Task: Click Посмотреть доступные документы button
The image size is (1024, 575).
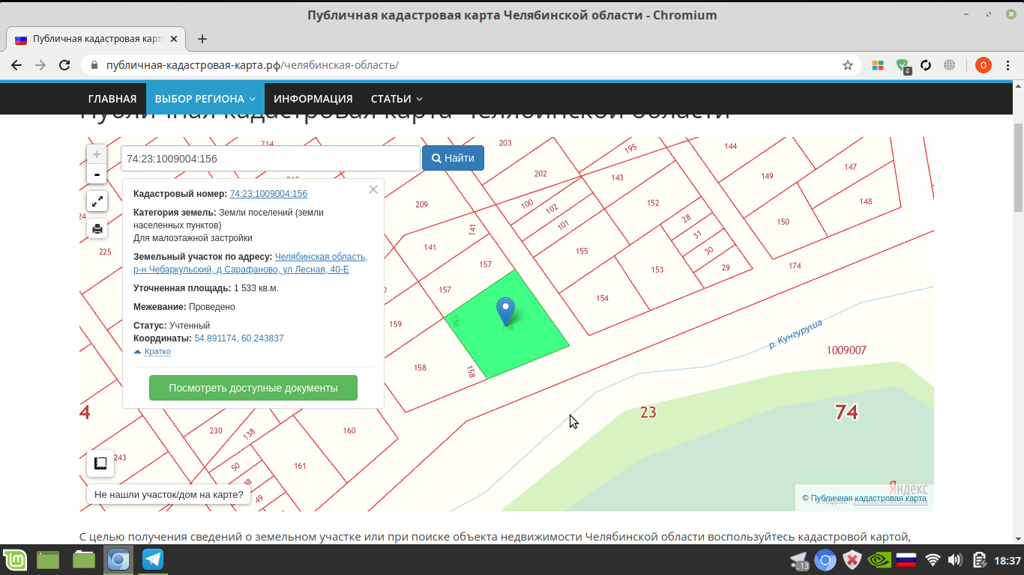Action: pyautogui.click(x=253, y=388)
